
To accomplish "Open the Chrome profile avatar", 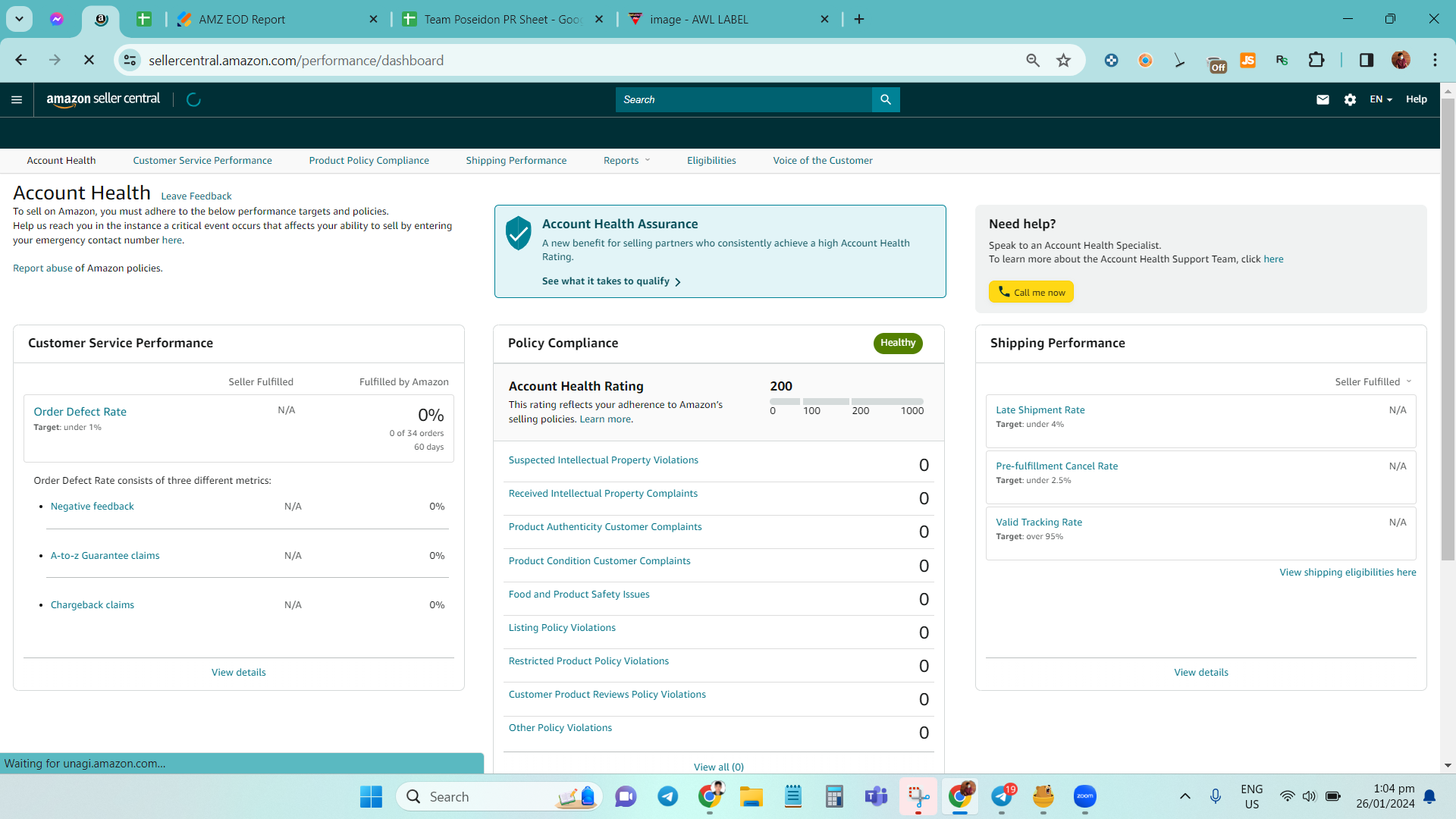I will tap(1401, 60).
